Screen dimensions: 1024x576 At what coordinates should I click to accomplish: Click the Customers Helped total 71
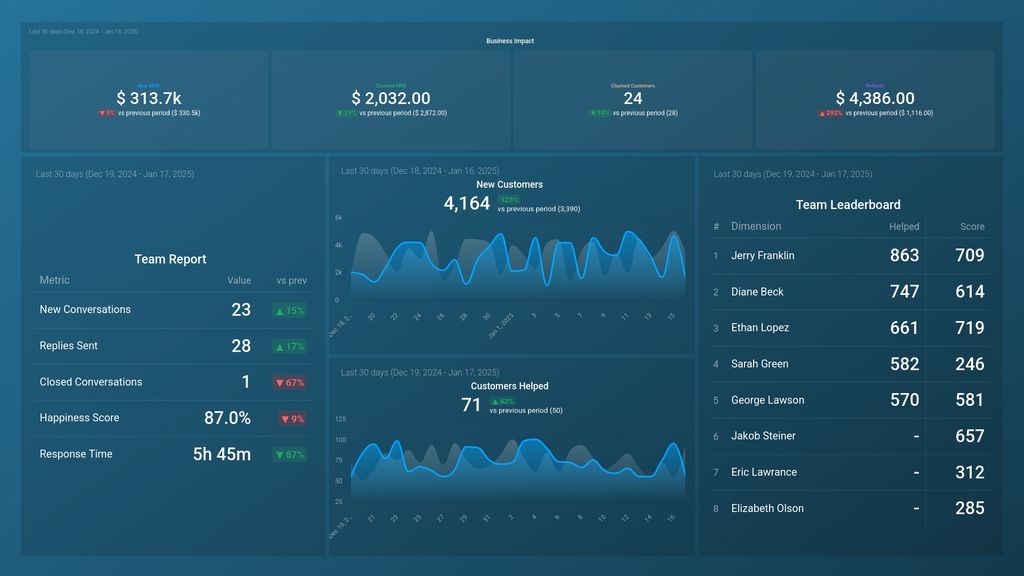click(471, 405)
